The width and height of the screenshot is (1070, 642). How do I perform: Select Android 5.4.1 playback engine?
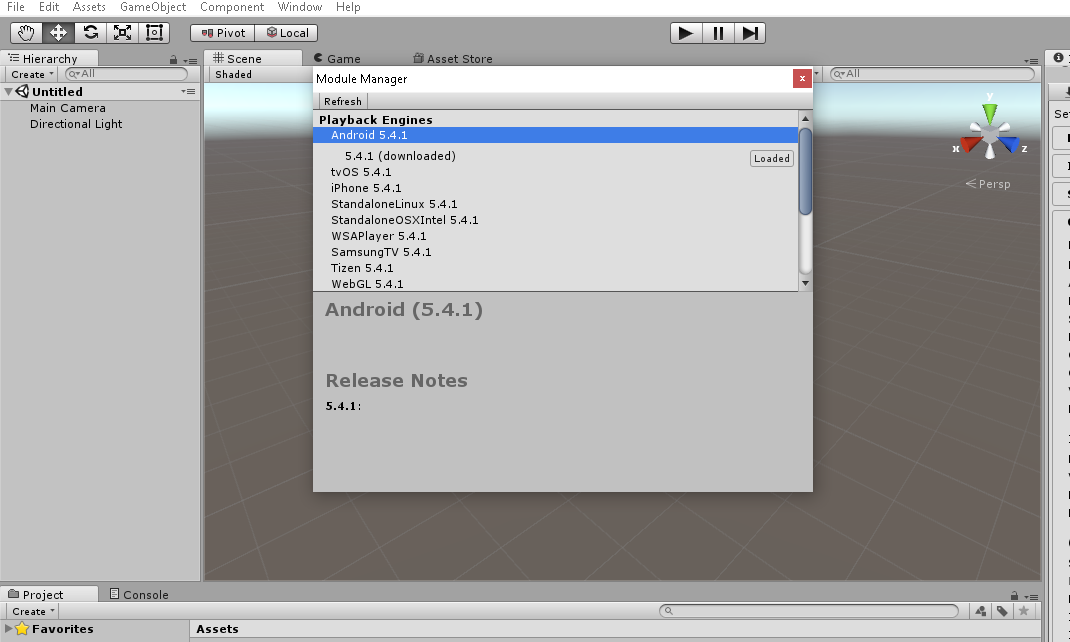pyautogui.click(x=555, y=135)
